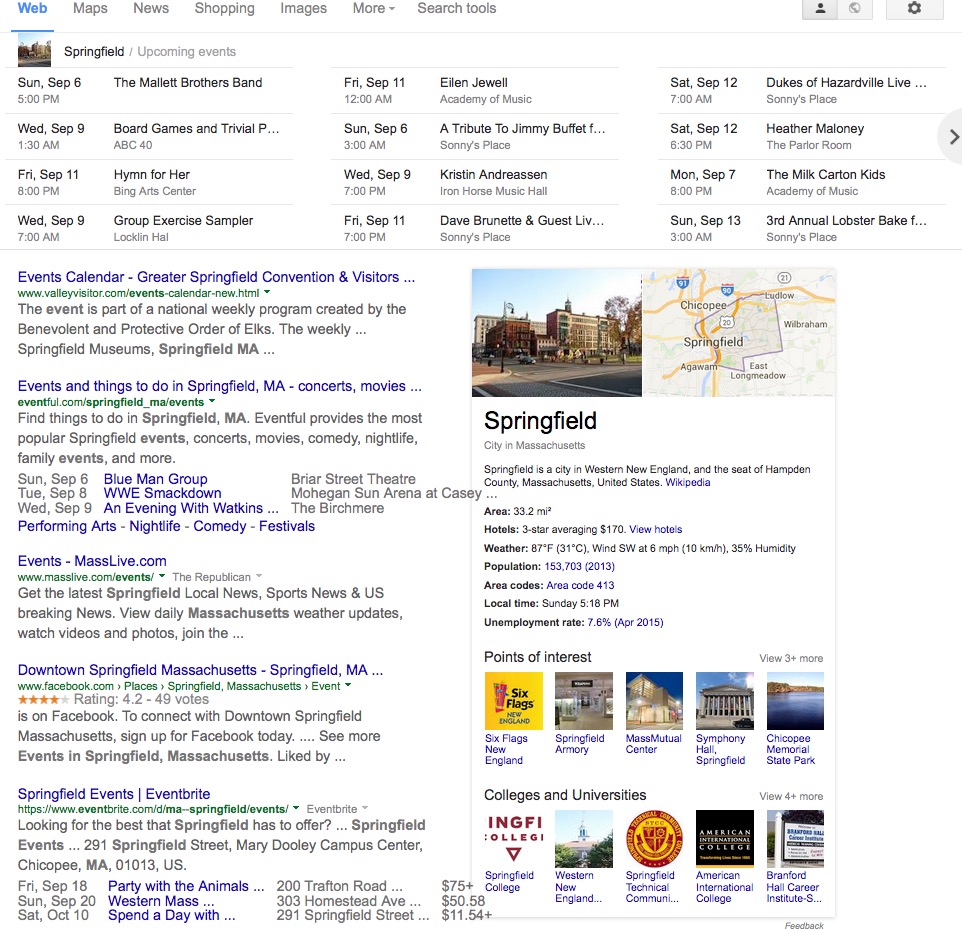Open The Mallett Brothers Band event
Viewport: 962px width, 935px height.
point(188,83)
